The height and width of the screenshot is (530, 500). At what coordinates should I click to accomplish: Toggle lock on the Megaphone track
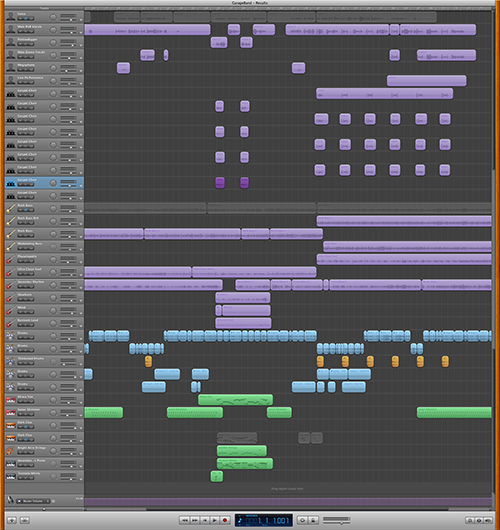tap(31, 70)
